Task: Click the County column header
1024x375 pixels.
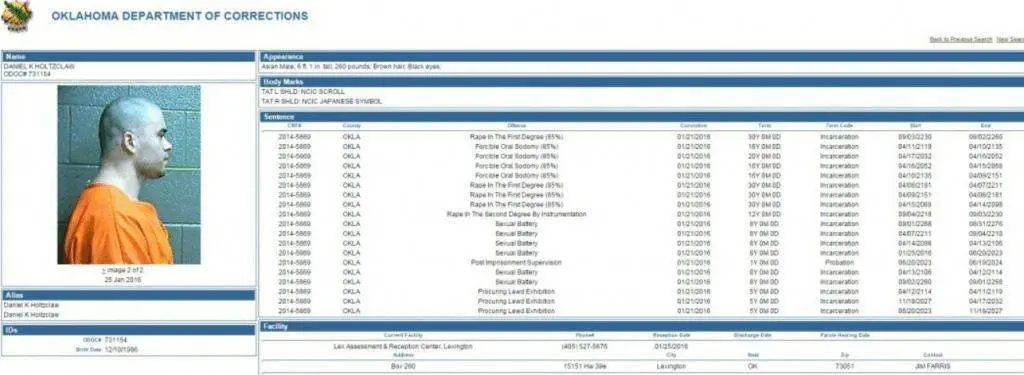Action: (x=351, y=125)
